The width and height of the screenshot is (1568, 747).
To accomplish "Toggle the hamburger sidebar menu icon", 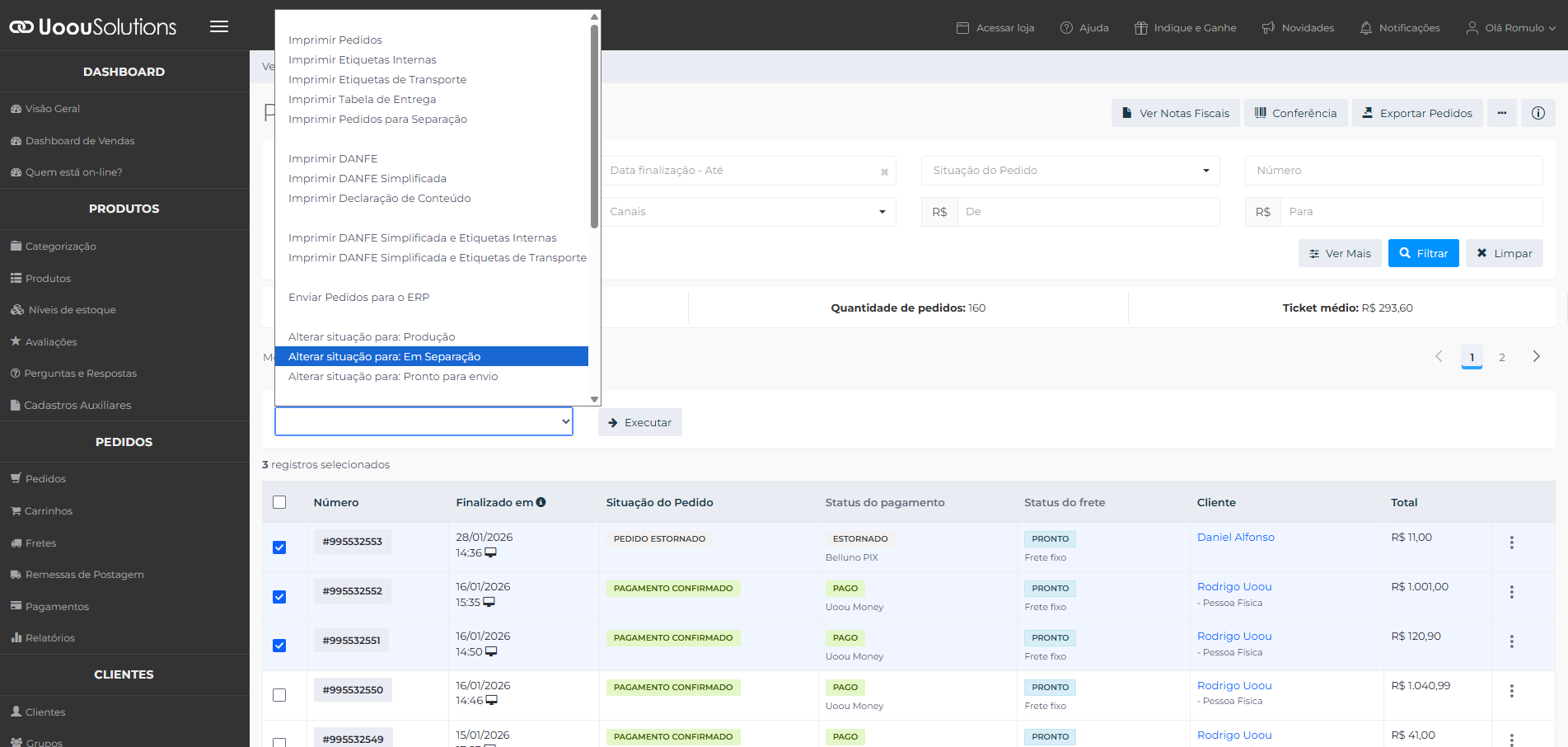I will (x=218, y=26).
